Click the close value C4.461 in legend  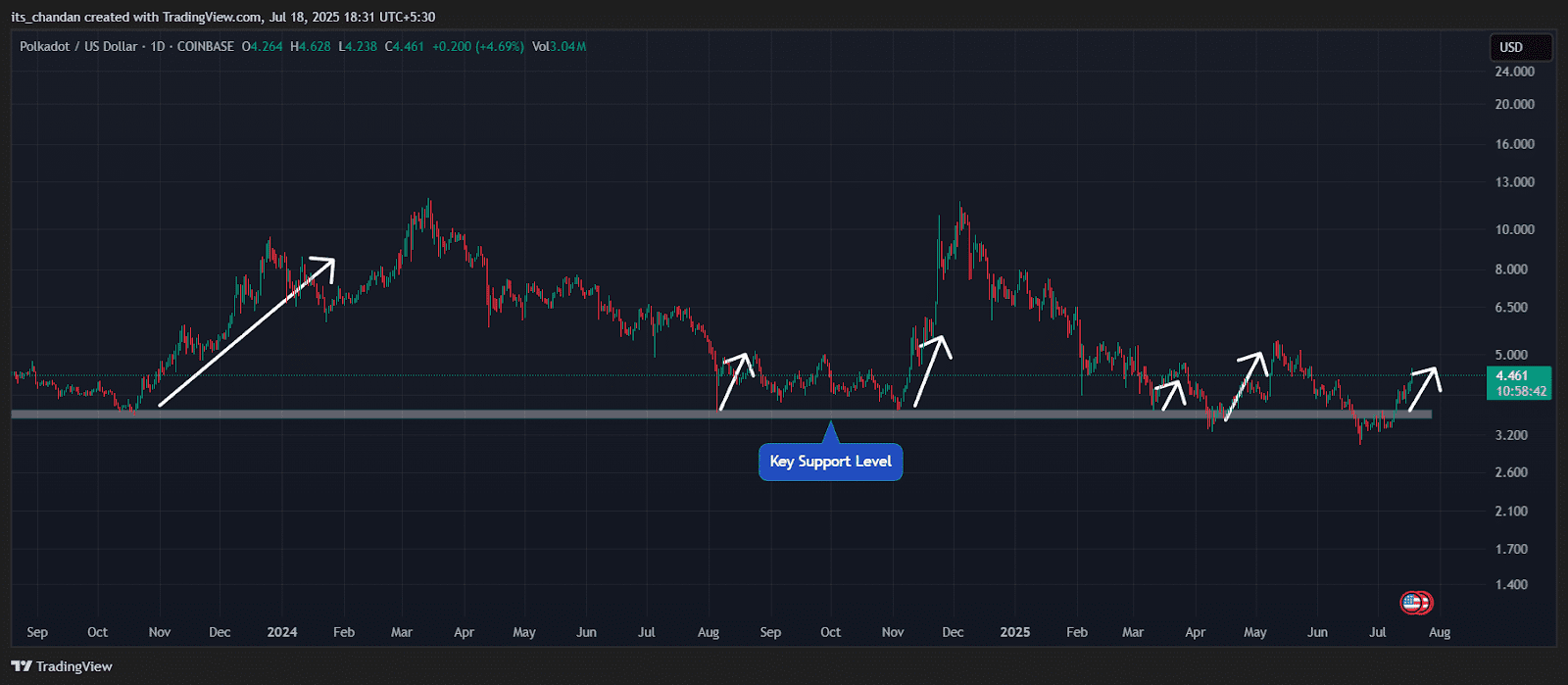405,46
